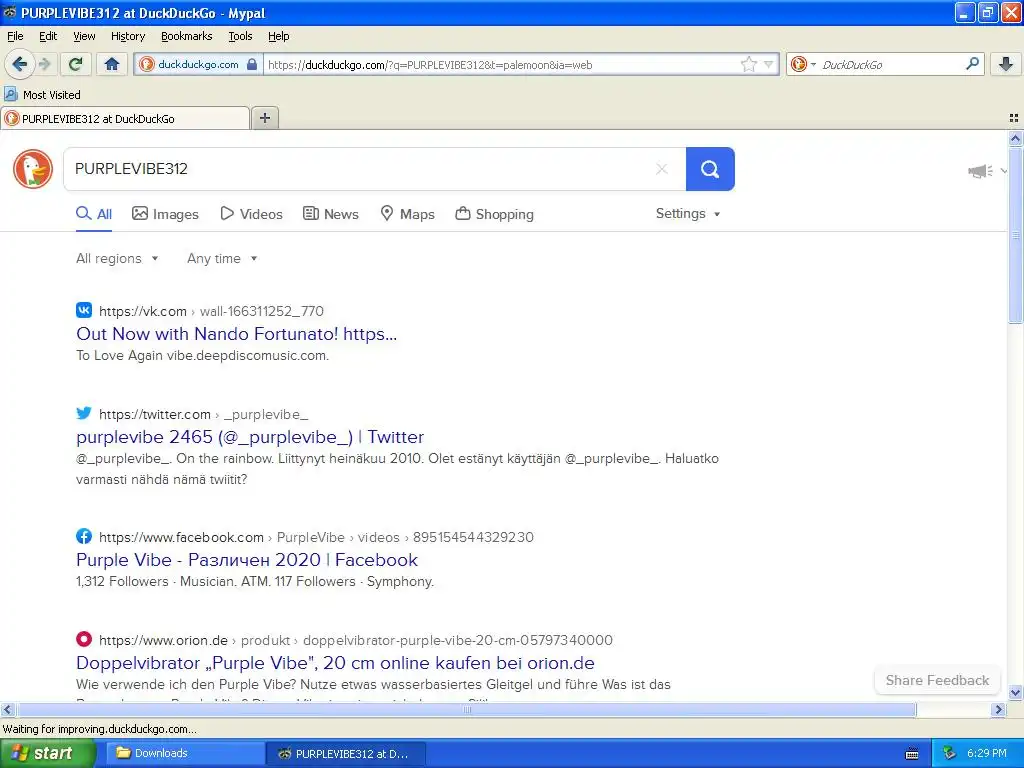1024x768 pixels.
Task: Clear the search box with the X
Action: 662,169
